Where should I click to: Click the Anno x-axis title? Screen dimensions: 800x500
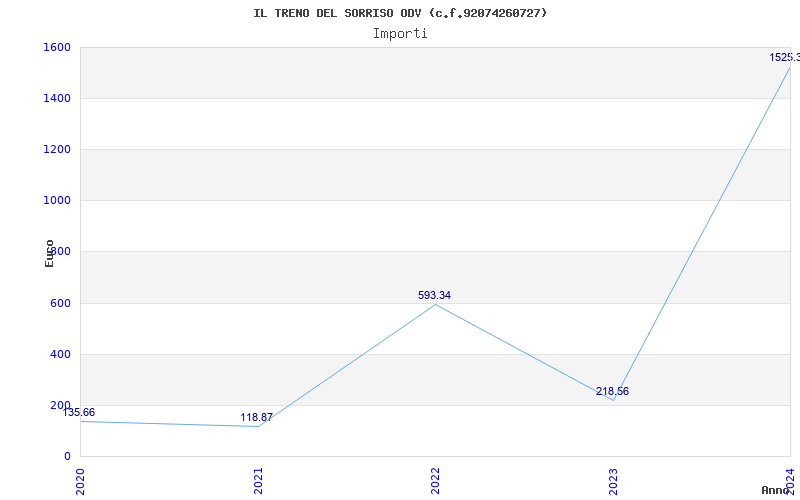tap(775, 490)
